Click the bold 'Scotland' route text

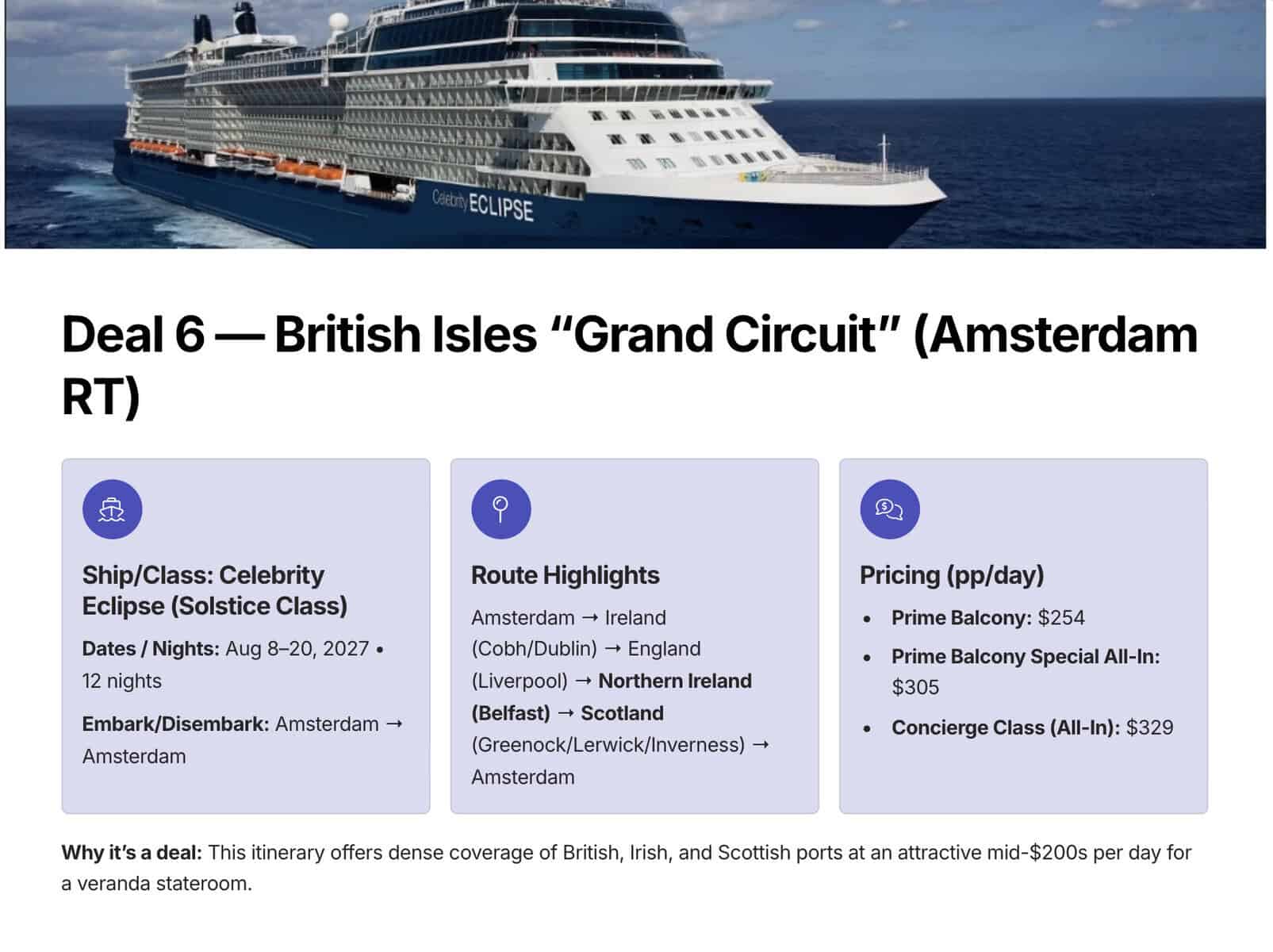(621, 713)
